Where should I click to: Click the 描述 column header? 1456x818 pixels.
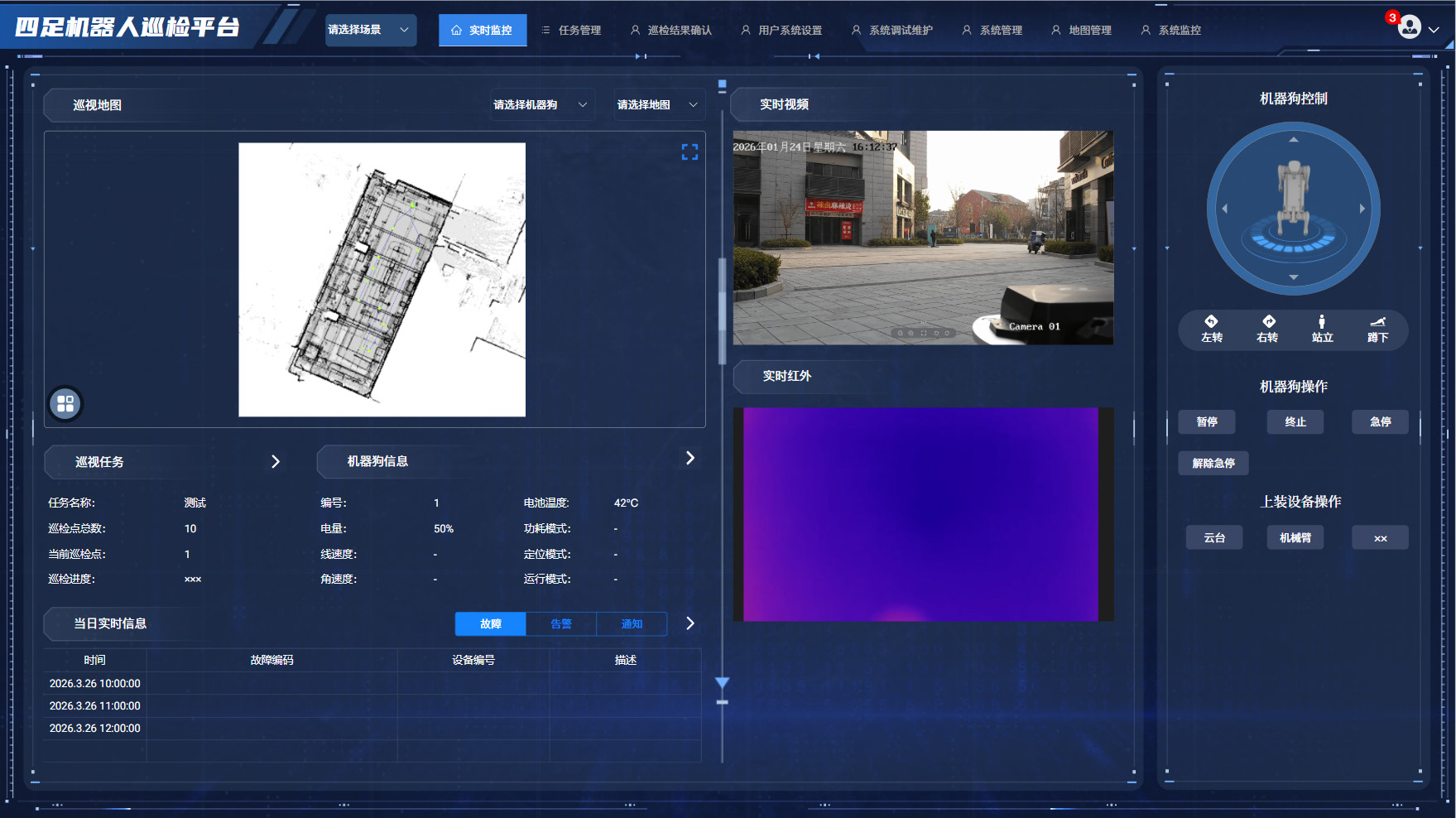626,660
